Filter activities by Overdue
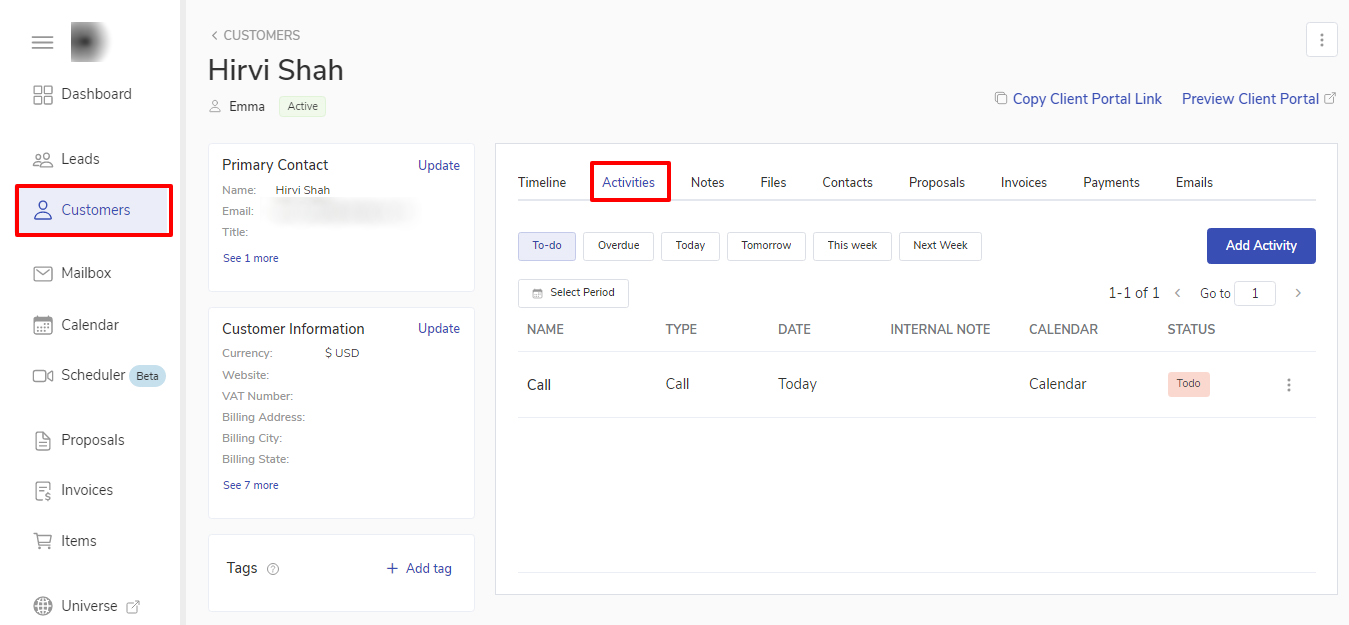This screenshot has height=625, width=1349. pos(618,246)
